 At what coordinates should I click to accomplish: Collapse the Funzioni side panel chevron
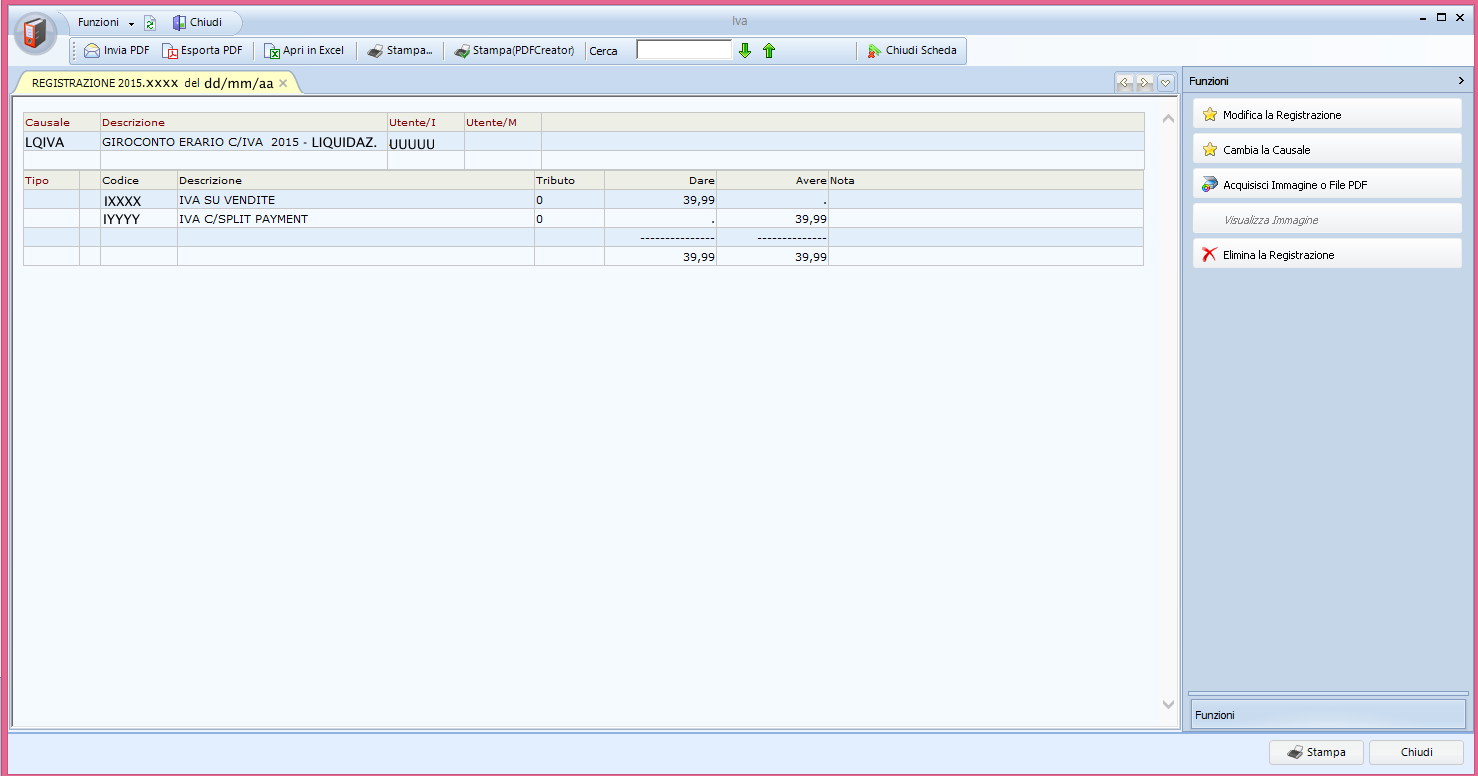pos(1461,81)
